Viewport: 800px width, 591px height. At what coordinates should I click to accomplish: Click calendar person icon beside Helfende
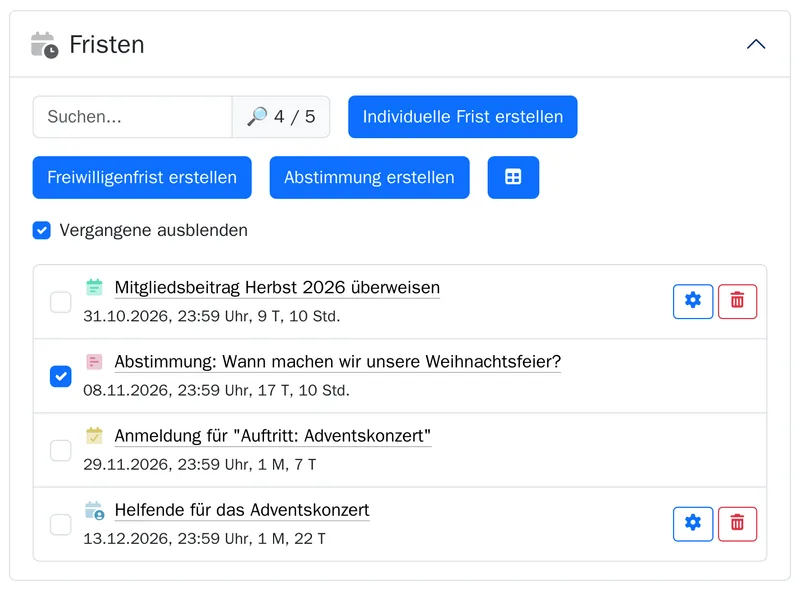94,510
